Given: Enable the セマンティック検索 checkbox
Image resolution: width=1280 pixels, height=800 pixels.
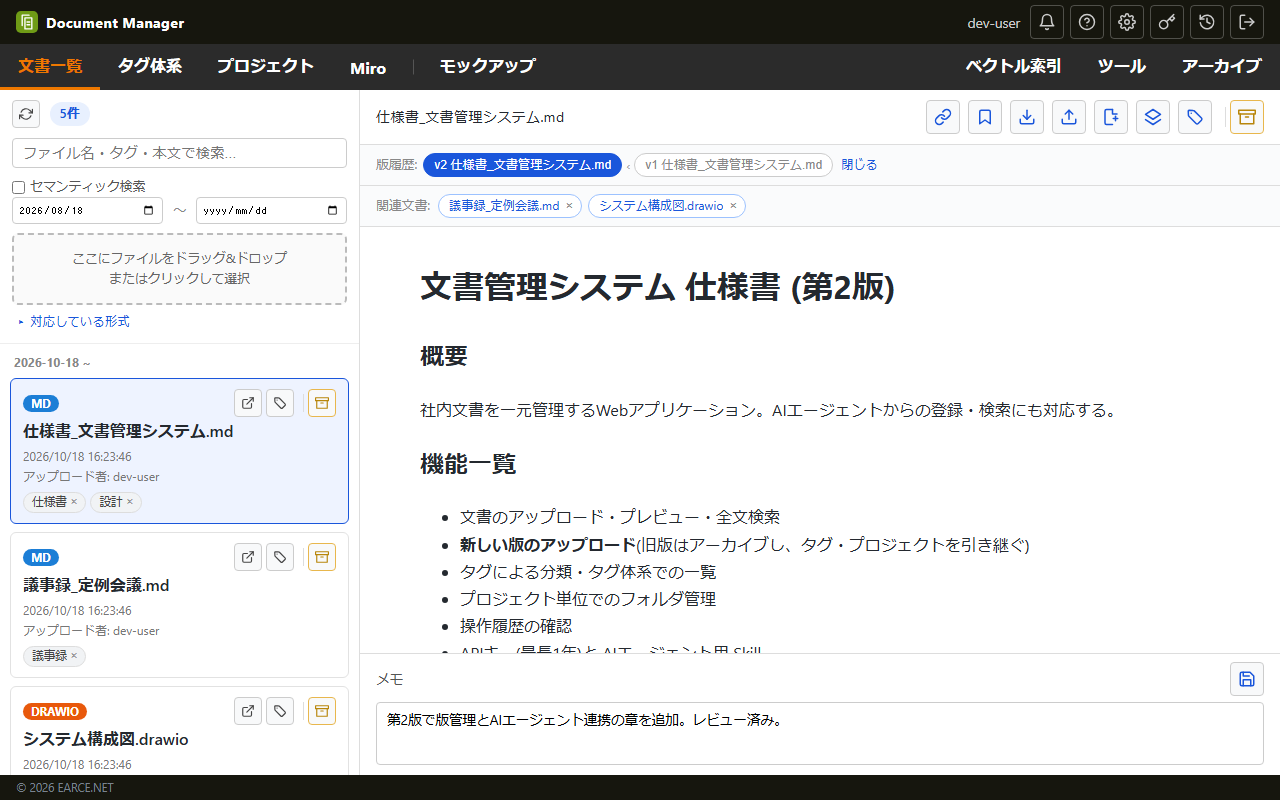Looking at the screenshot, I should pos(18,187).
